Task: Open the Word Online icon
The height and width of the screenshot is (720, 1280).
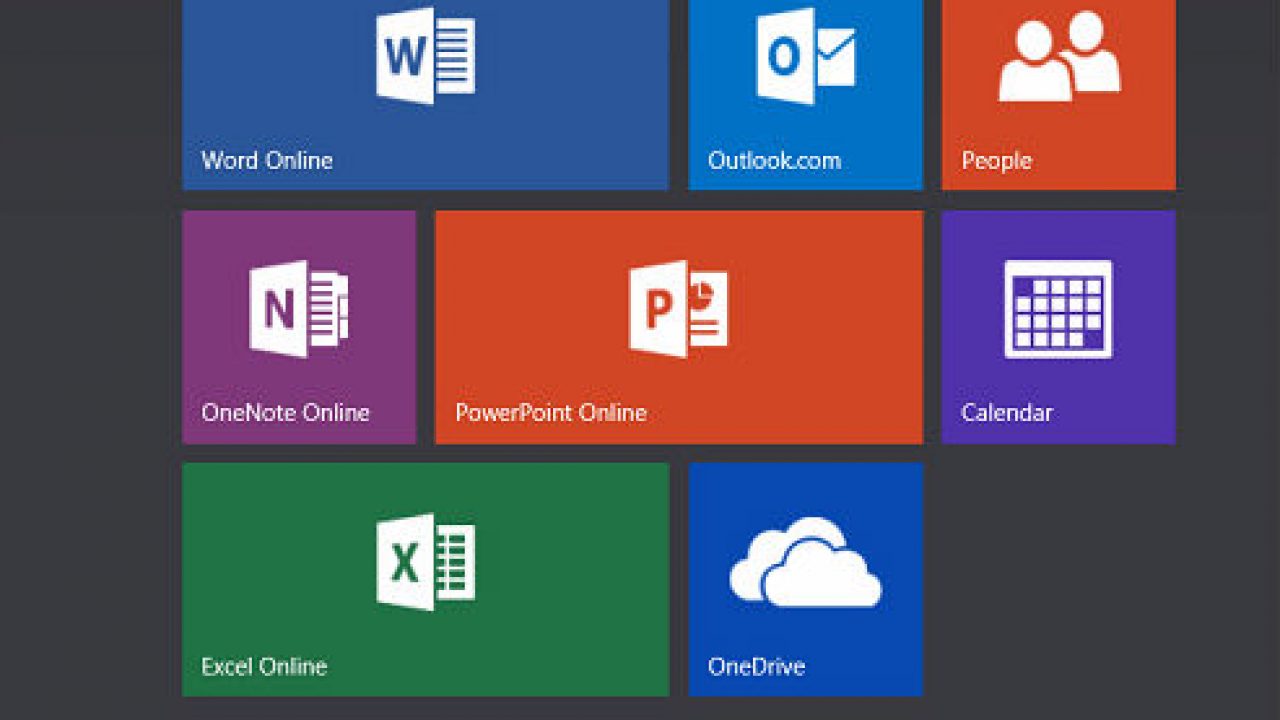Action: (425, 55)
